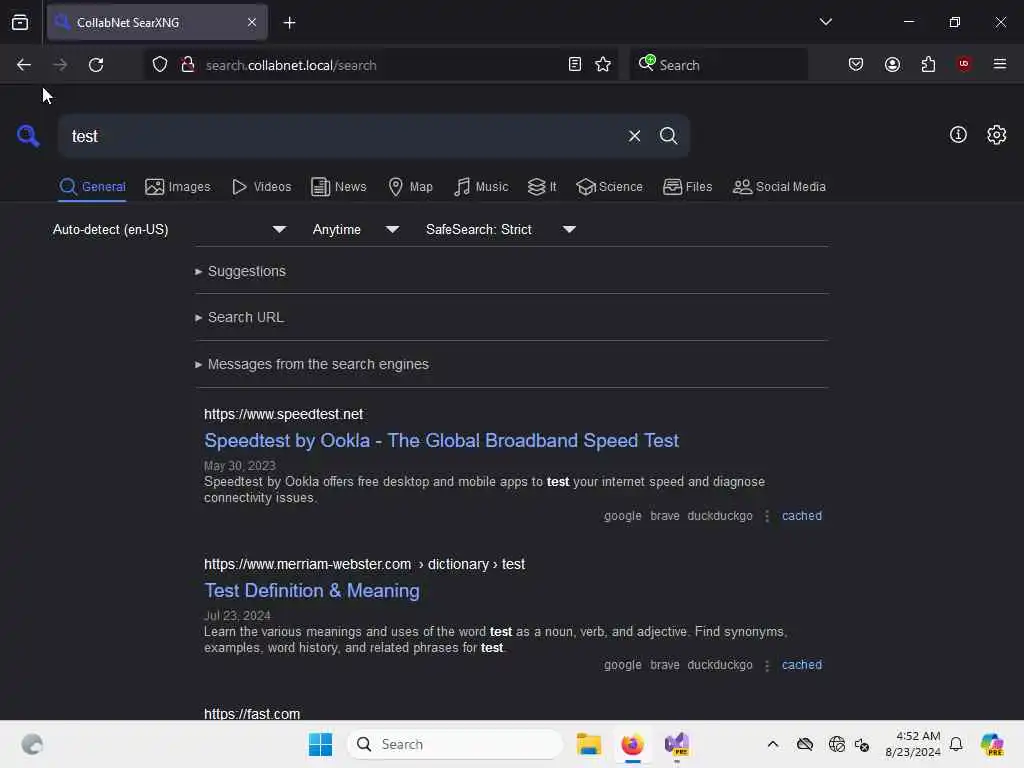The width and height of the screenshot is (1024, 768).
Task: Open language dropdown Auto-detect (en-US)
Action: 170,229
